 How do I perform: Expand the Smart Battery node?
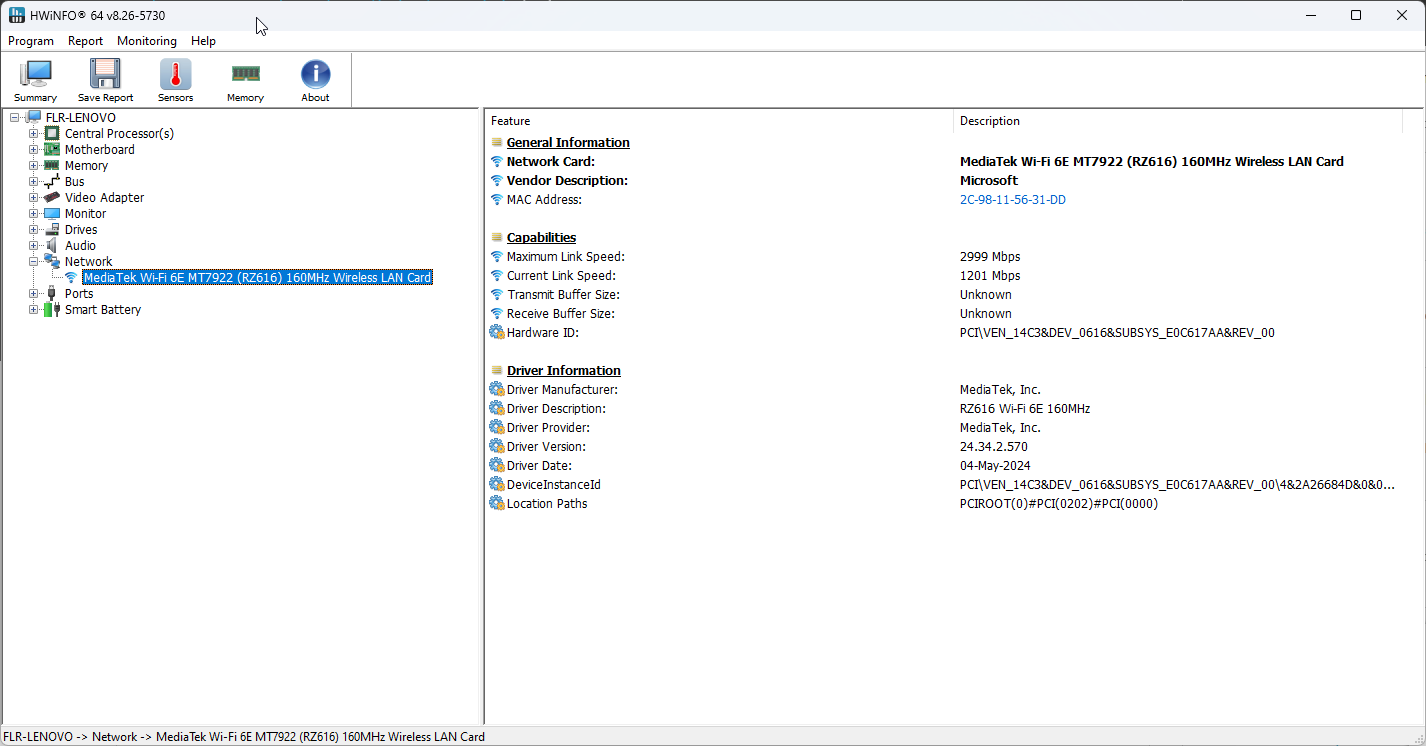pyautogui.click(x=34, y=310)
